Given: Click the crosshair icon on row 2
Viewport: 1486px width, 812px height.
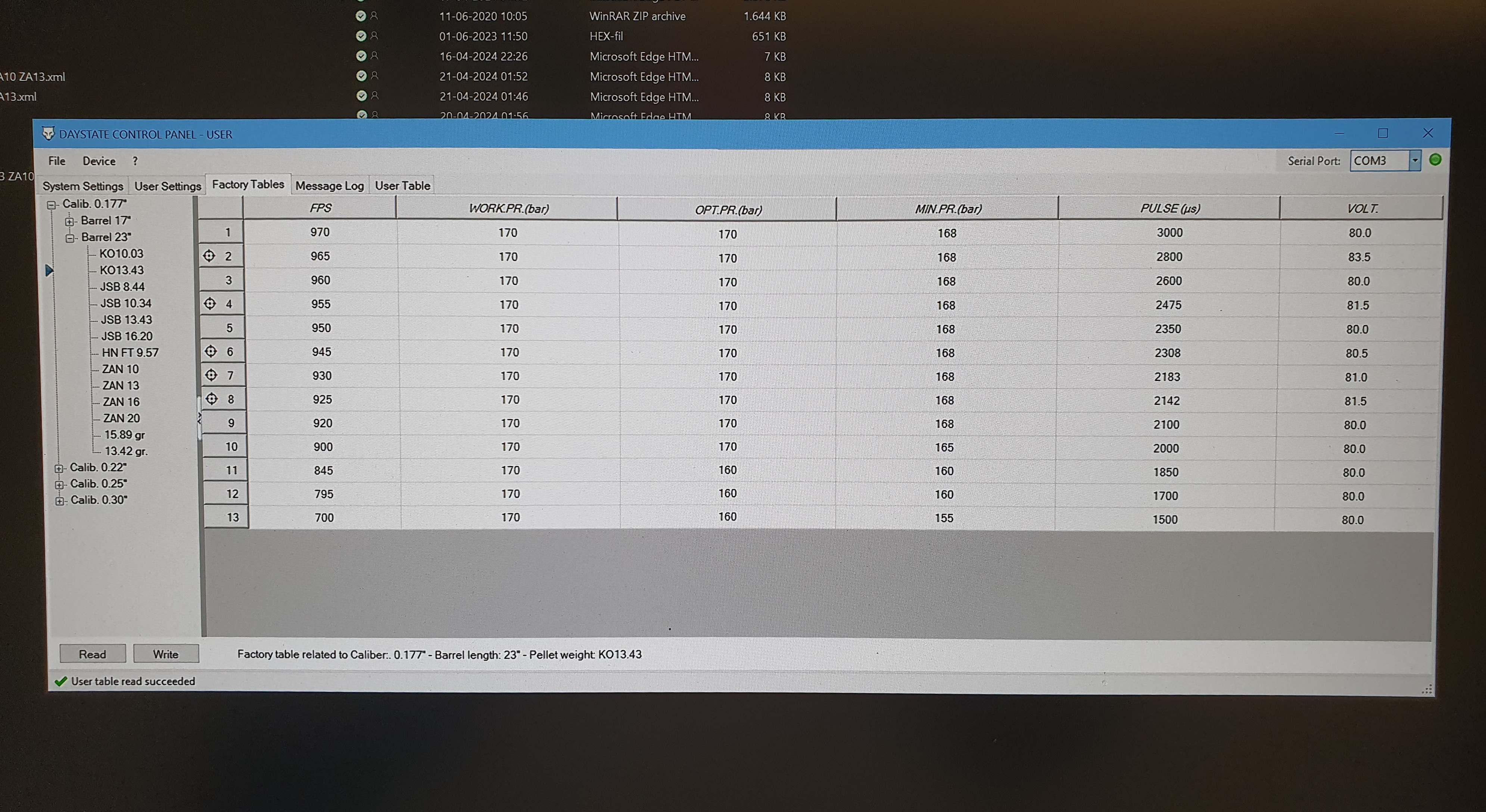Looking at the screenshot, I should click(x=209, y=256).
